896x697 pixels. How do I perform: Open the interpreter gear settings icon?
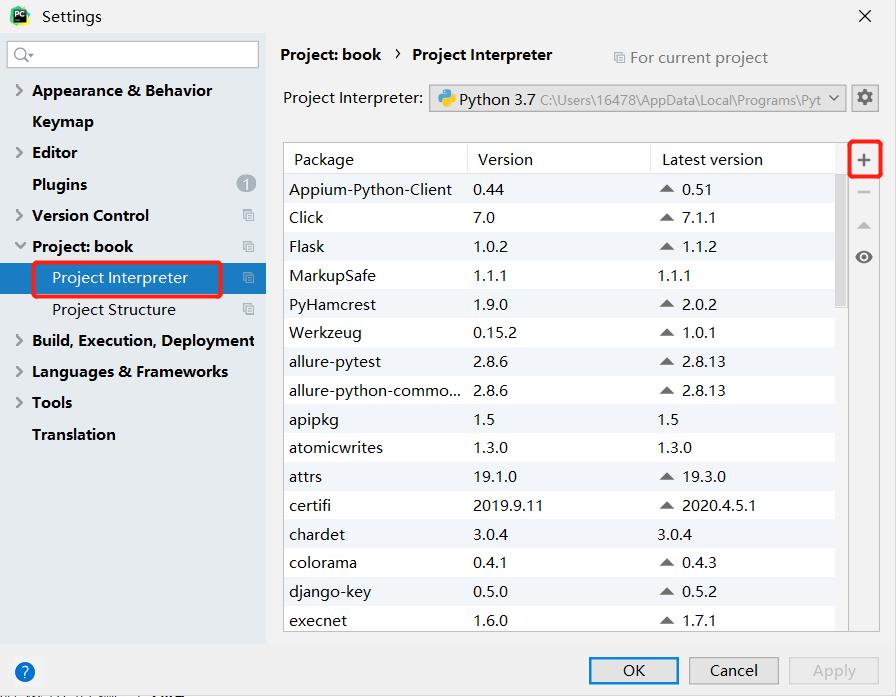click(x=865, y=98)
